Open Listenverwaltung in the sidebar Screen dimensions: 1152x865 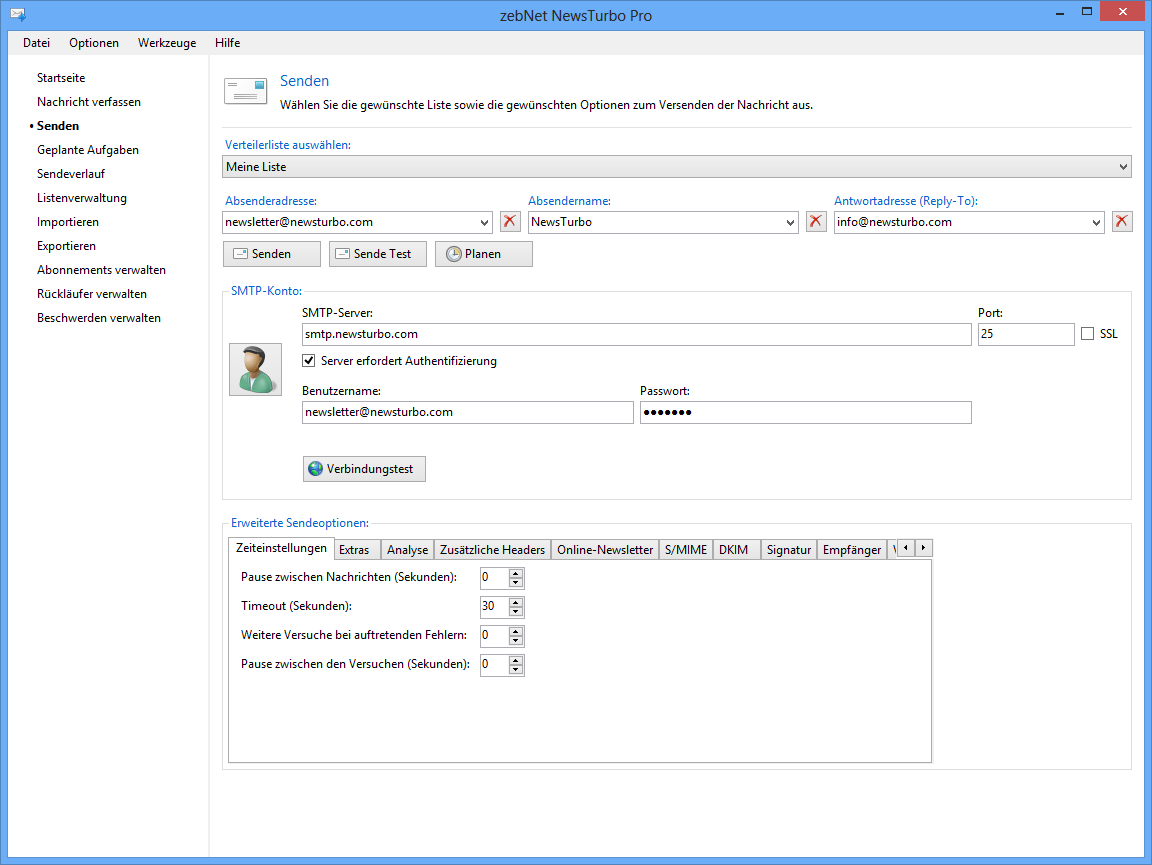click(x=82, y=198)
